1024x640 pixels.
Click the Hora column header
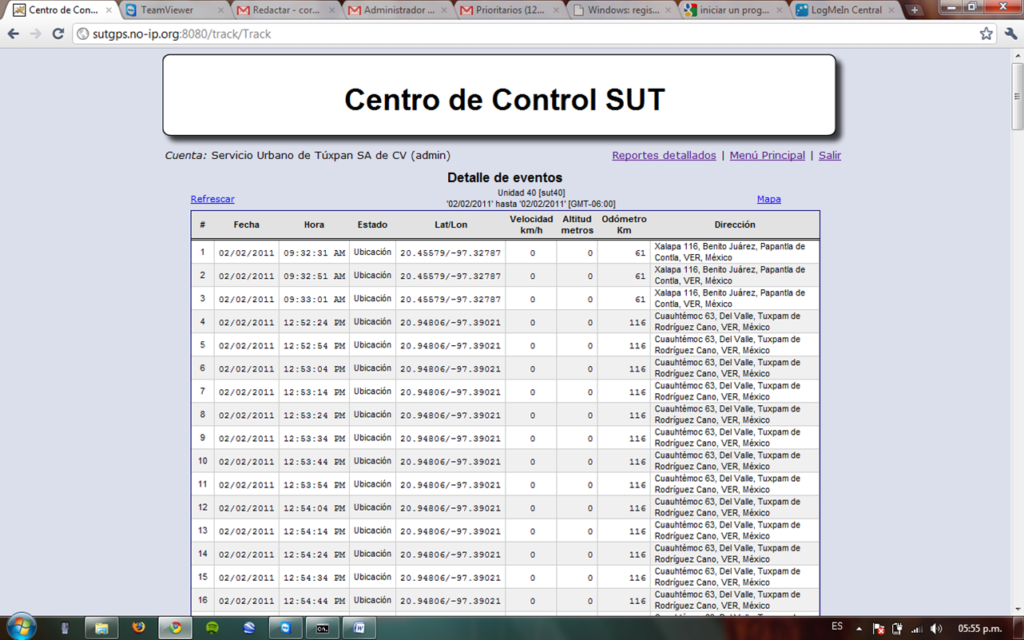click(314, 225)
